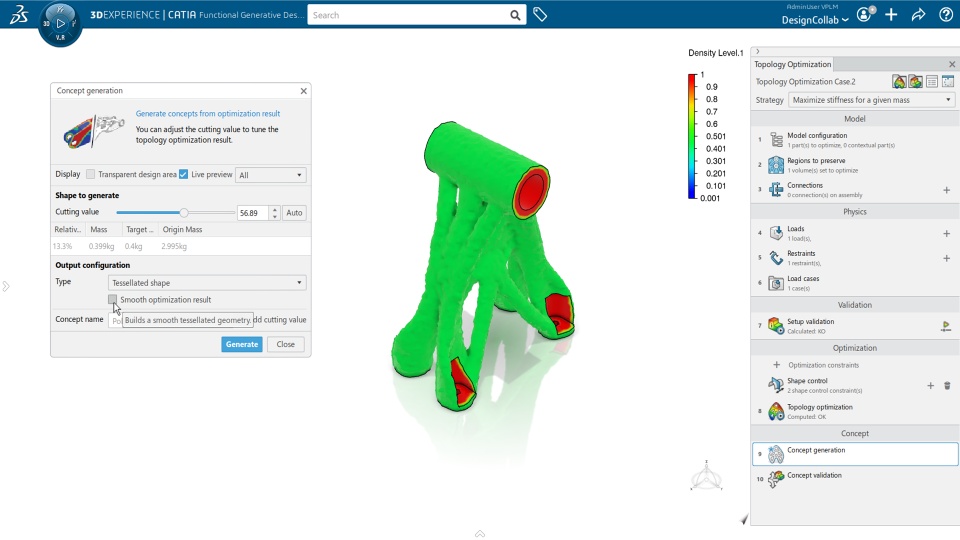Open the Strategy dropdown
Image resolution: width=960 pixels, height=540 pixels.
point(871,100)
